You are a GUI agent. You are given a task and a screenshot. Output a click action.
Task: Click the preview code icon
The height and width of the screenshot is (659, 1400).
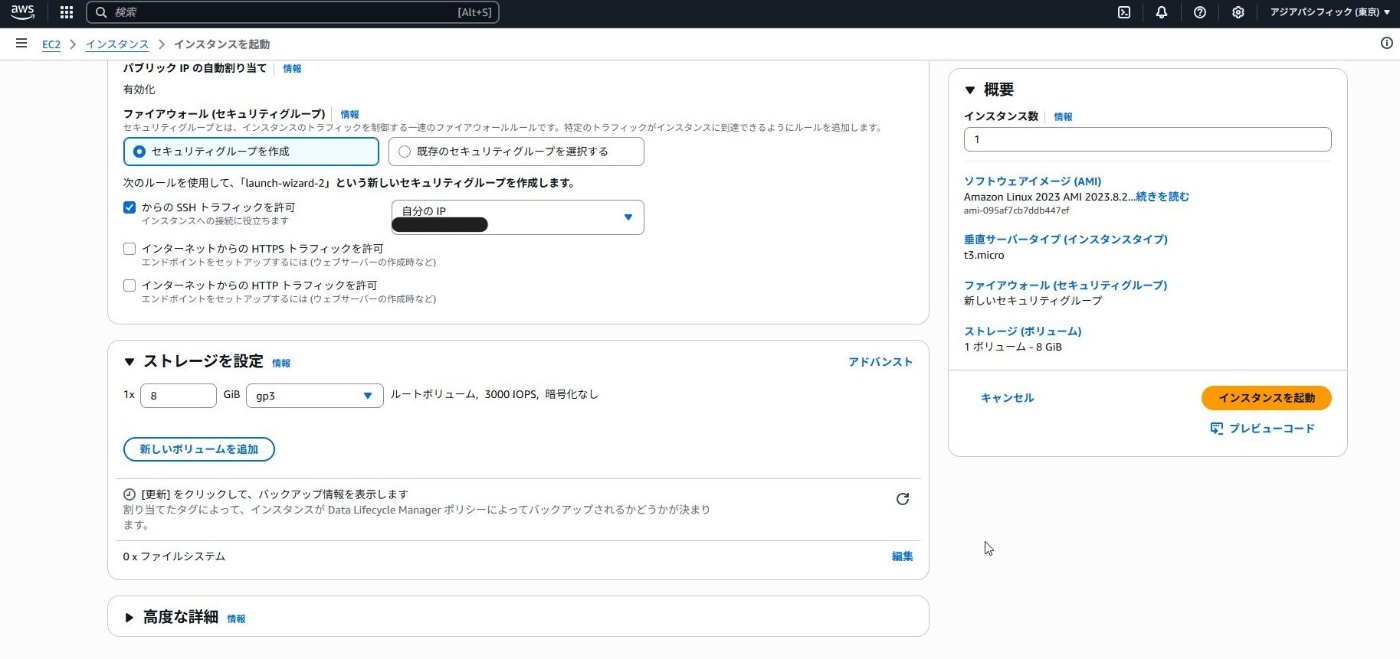coord(1216,428)
